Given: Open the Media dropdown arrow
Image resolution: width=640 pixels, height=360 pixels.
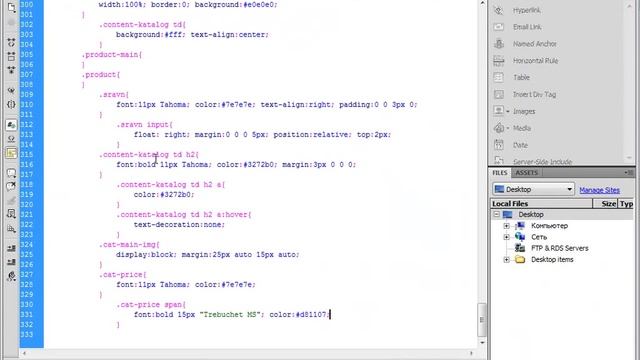Looking at the screenshot, I should click(x=508, y=128).
